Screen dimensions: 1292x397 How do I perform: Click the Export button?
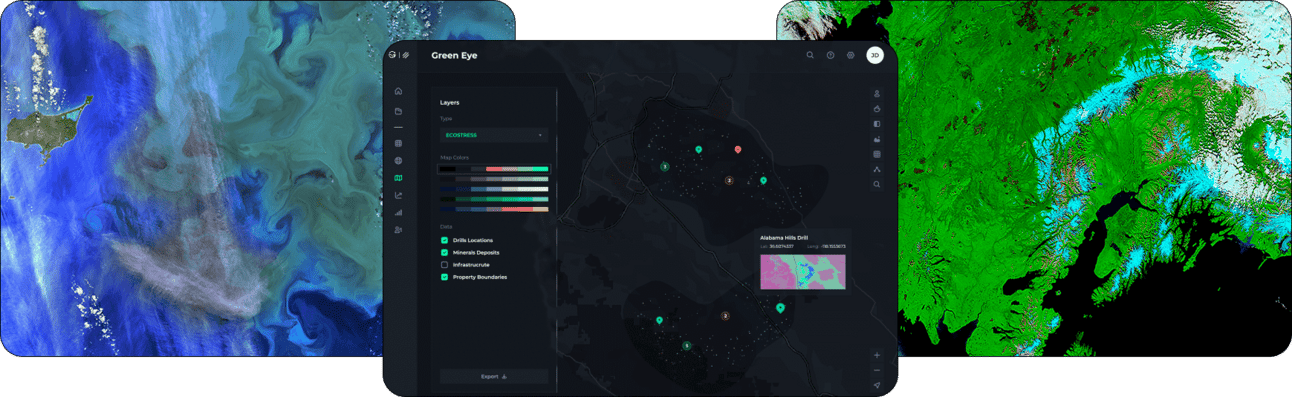494,377
